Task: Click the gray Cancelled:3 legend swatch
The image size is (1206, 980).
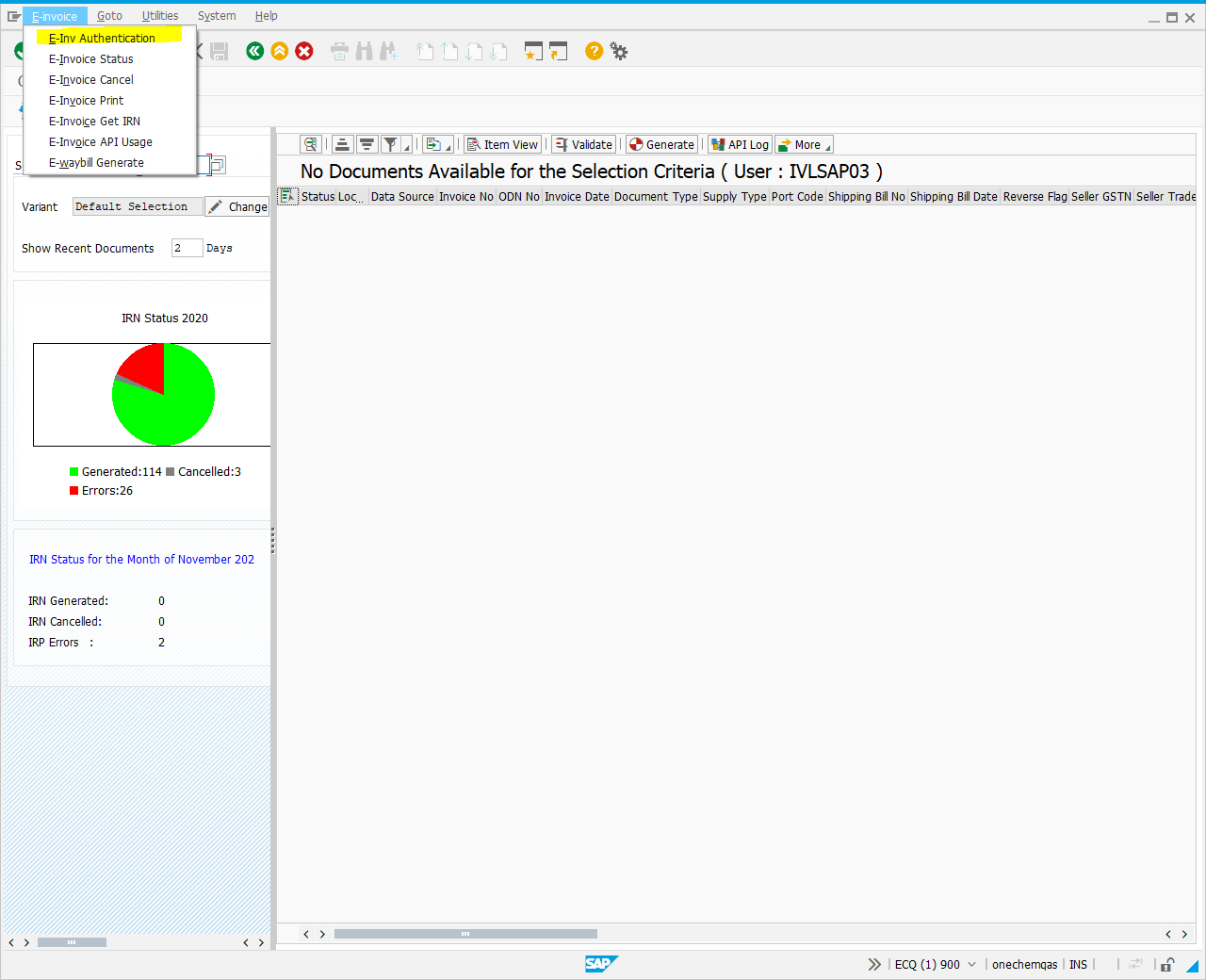Action: point(171,471)
